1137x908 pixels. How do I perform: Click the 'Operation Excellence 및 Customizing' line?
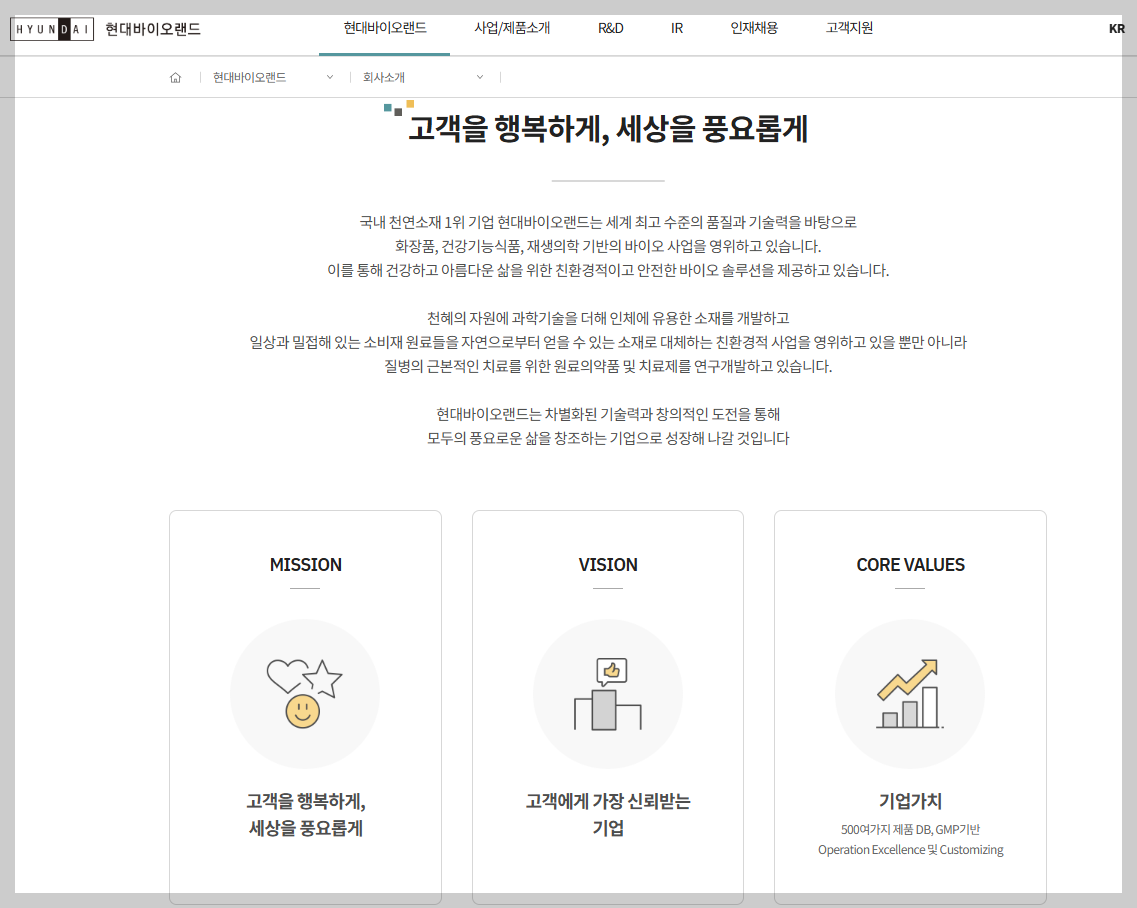click(x=910, y=849)
